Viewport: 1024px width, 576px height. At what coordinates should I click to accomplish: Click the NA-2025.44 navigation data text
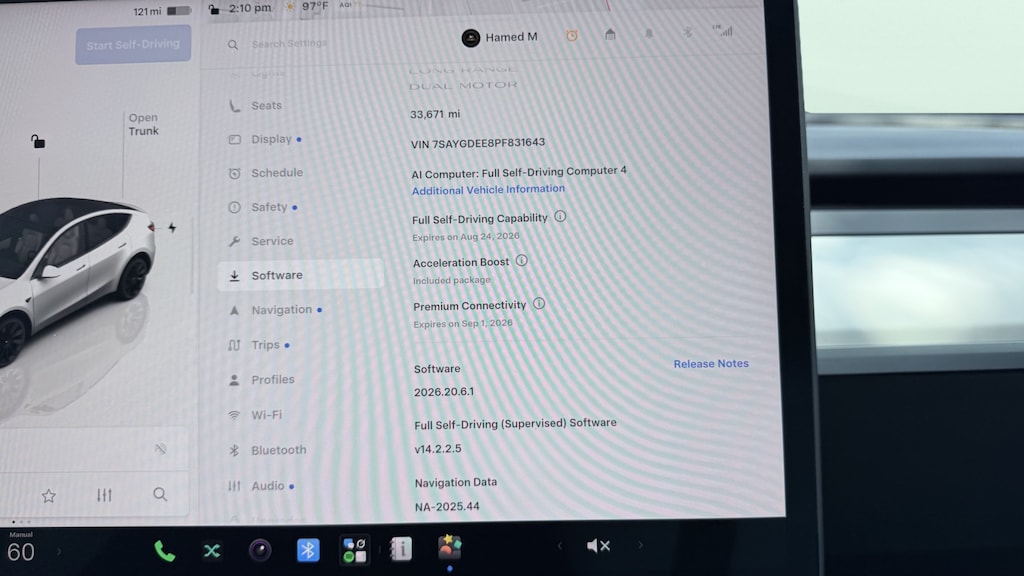[x=447, y=507]
